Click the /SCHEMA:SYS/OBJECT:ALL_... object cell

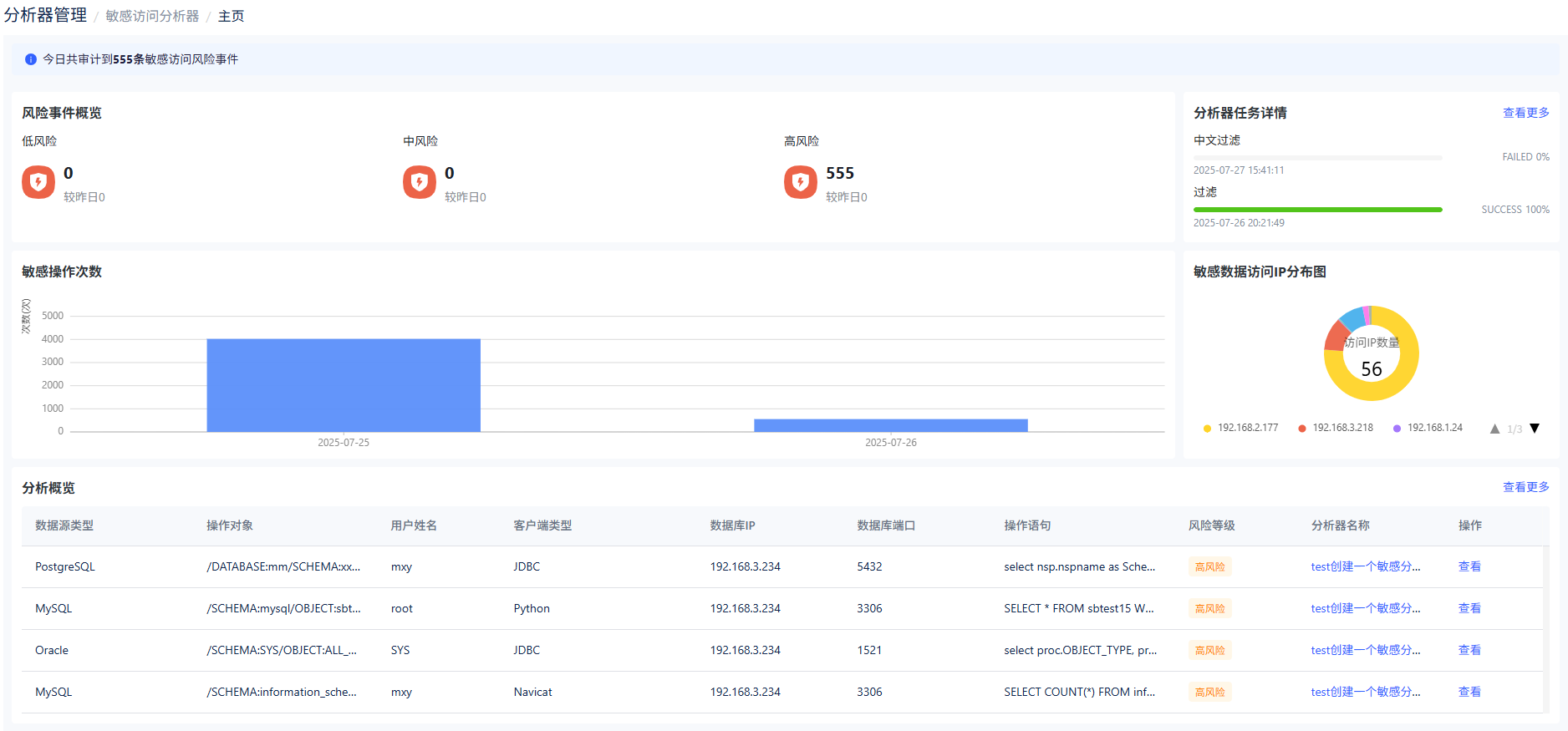click(x=282, y=650)
